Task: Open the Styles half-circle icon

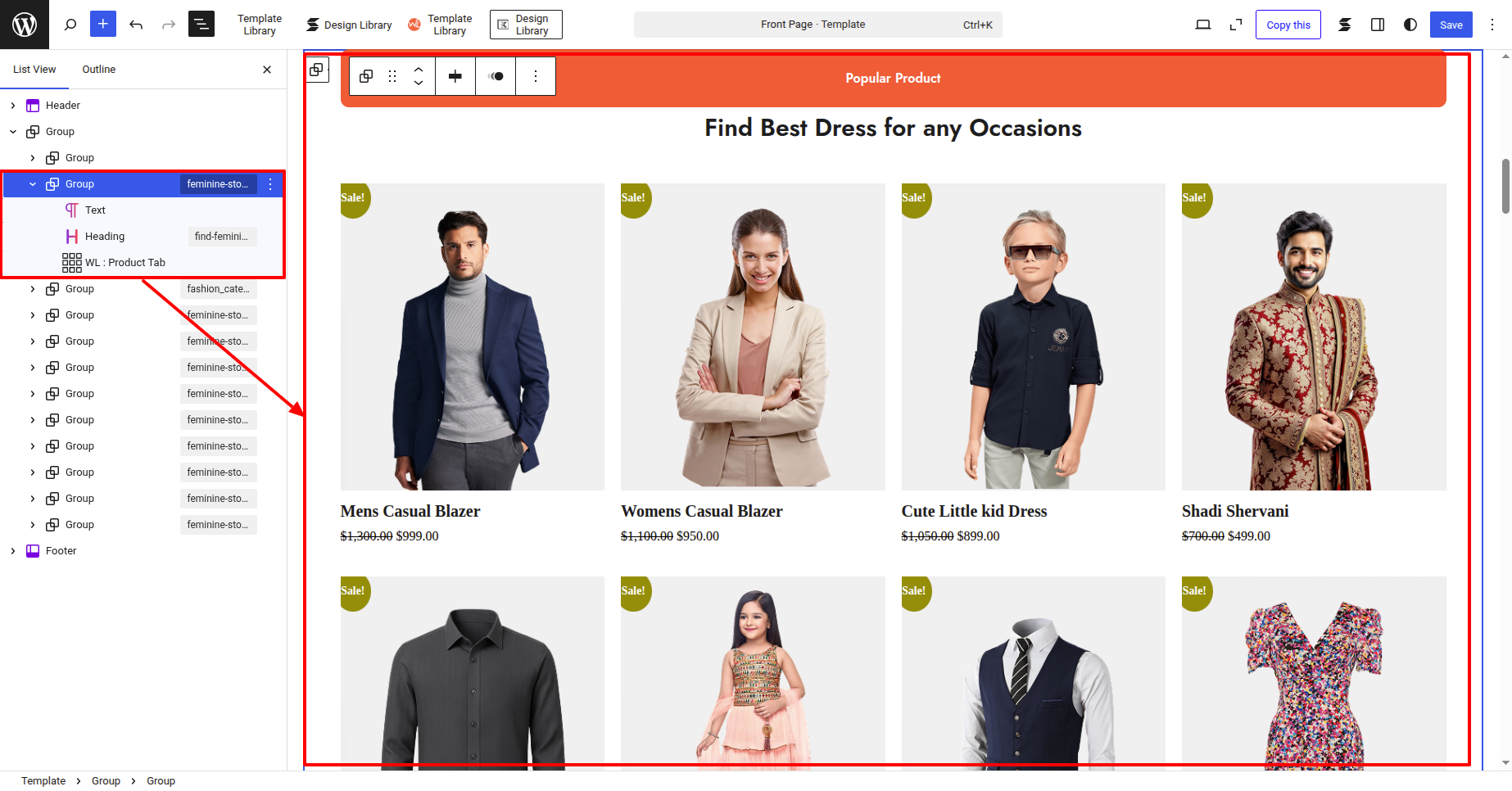Action: (1410, 25)
